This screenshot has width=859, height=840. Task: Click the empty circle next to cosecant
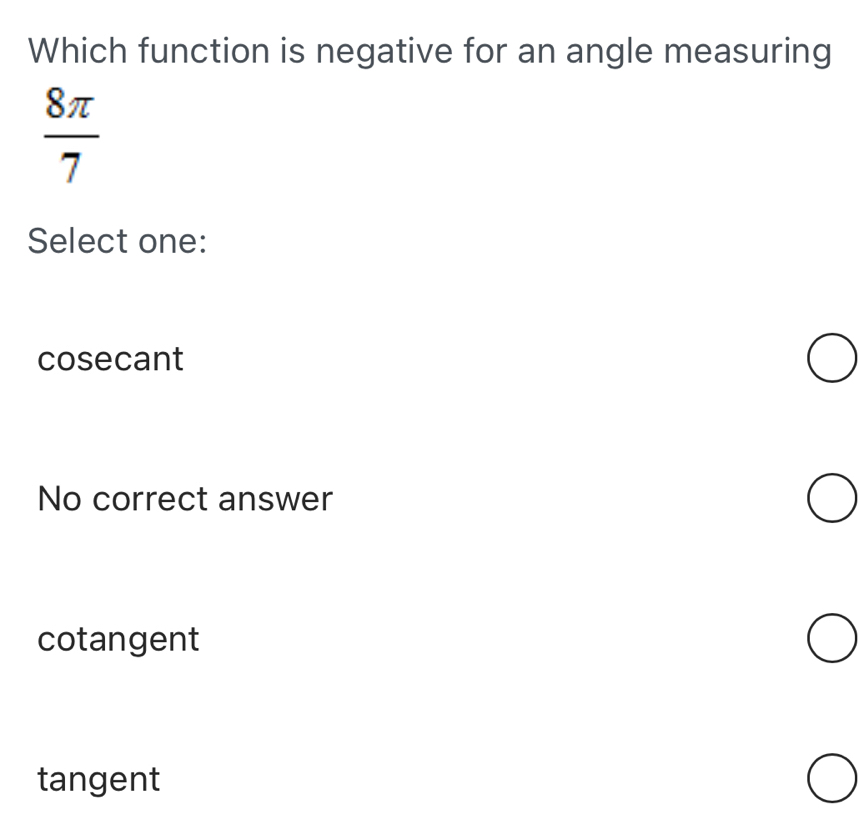point(831,358)
